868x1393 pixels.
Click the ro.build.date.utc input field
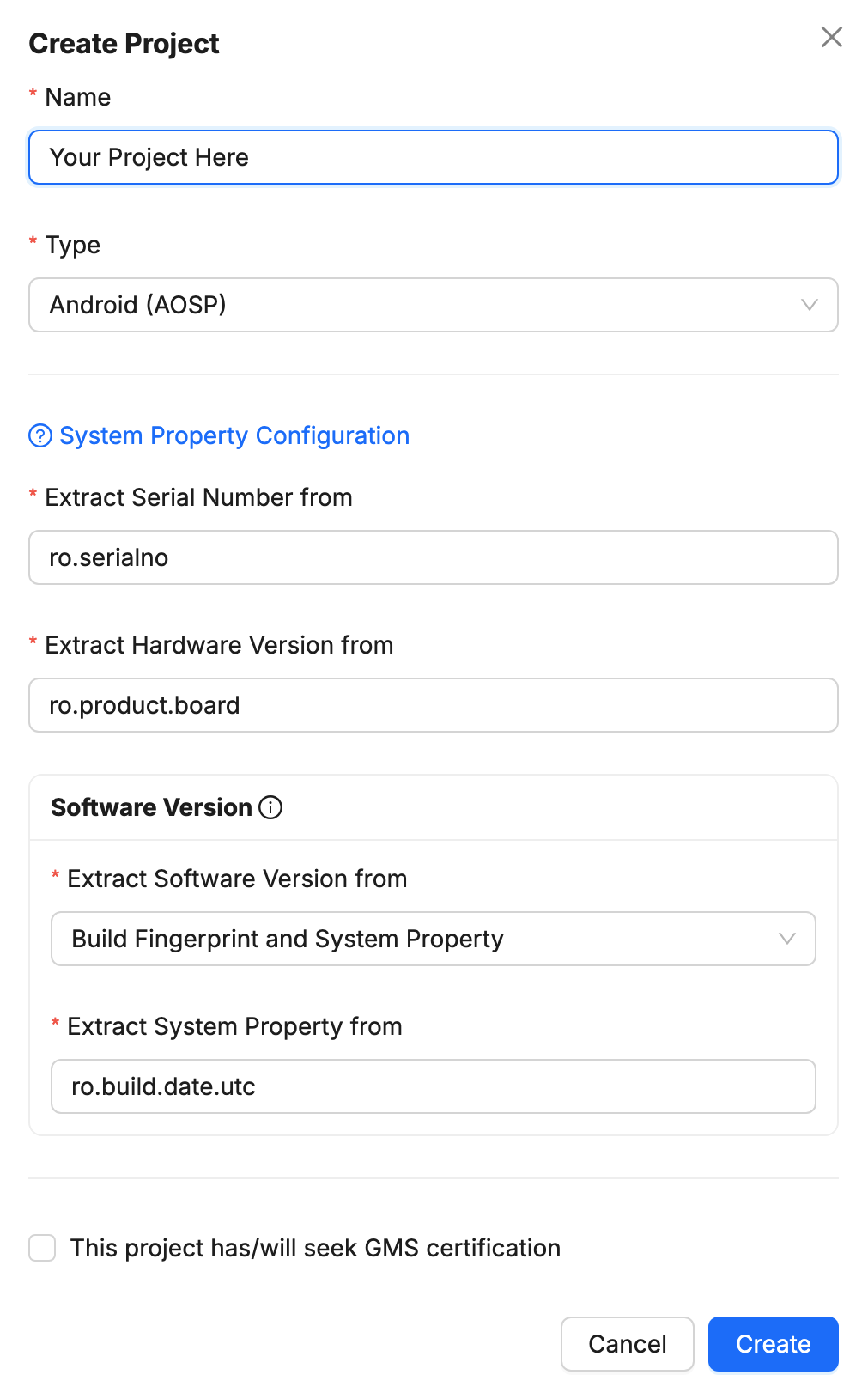pos(434,1086)
